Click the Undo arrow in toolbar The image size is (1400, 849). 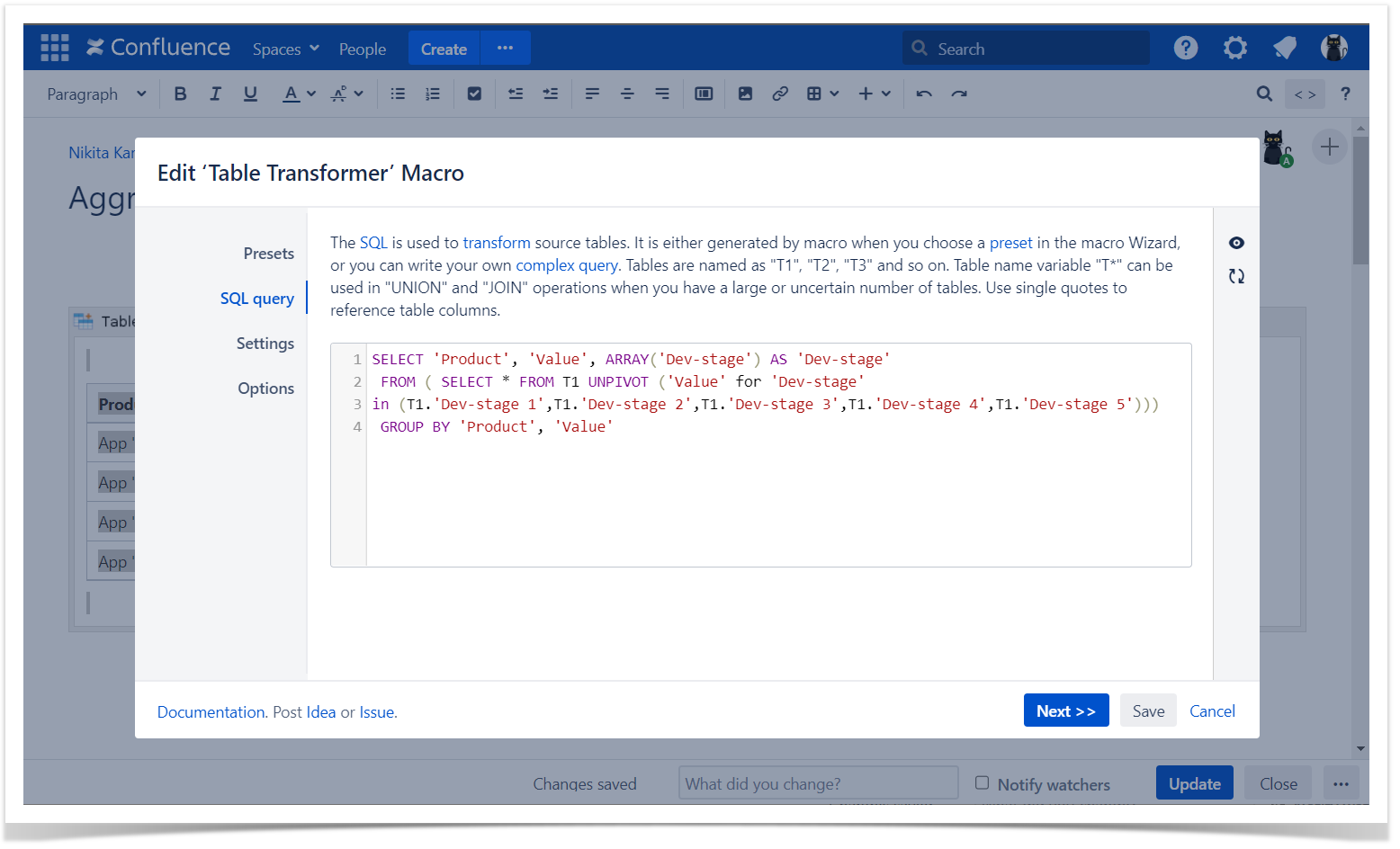tap(924, 94)
